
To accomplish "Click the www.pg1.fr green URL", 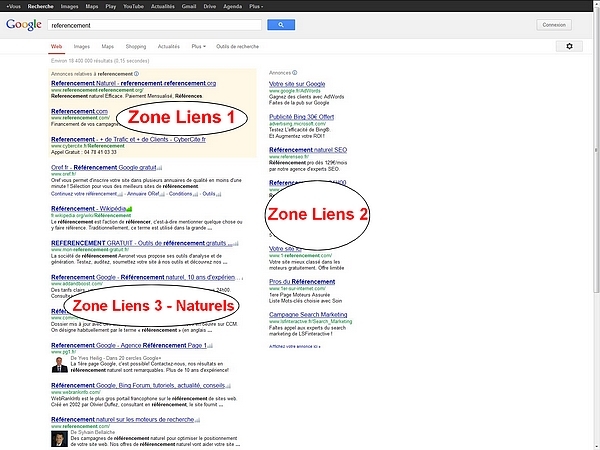I will pos(64,352).
